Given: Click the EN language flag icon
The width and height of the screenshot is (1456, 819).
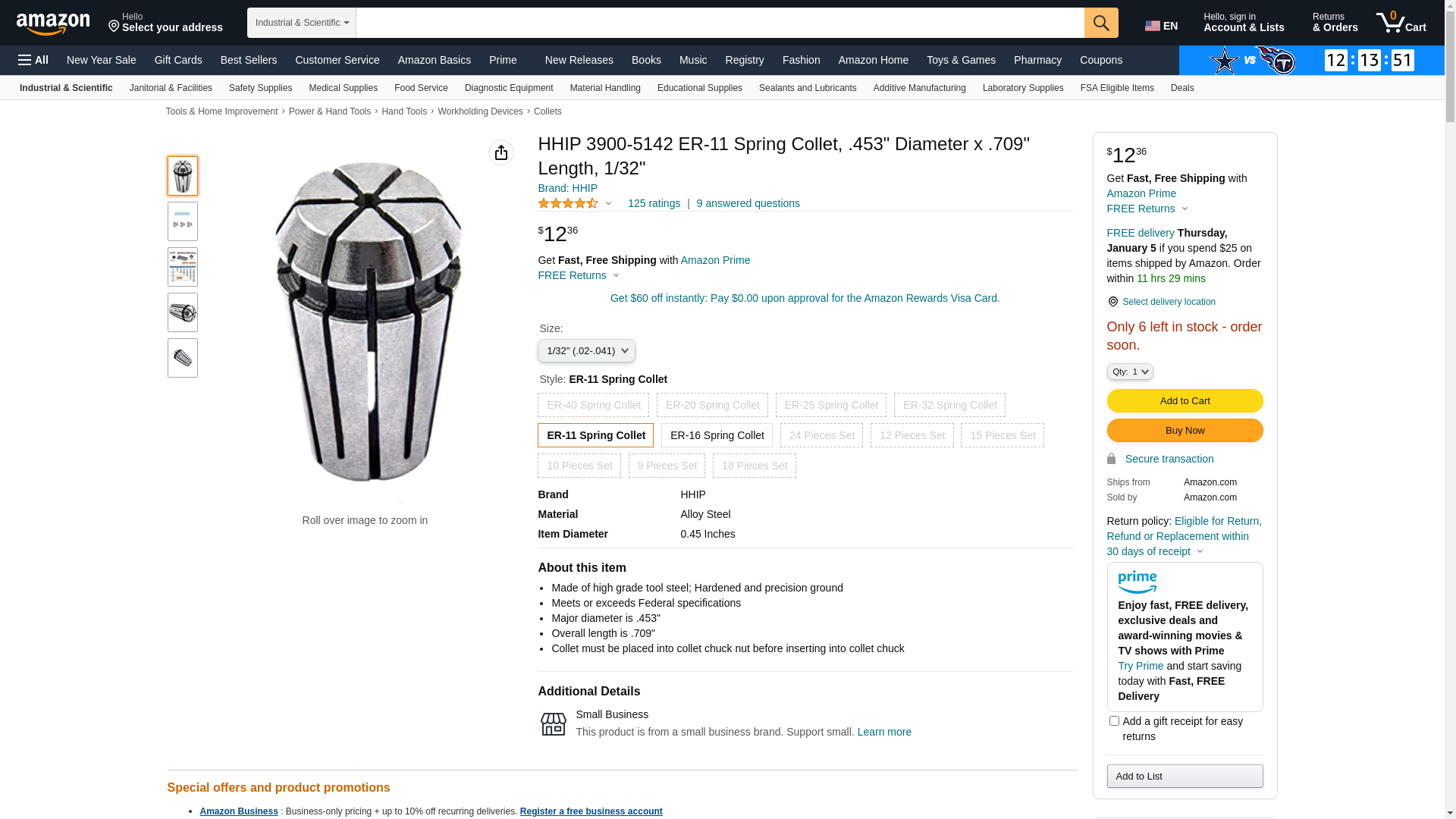Looking at the screenshot, I should pos(1153,26).
